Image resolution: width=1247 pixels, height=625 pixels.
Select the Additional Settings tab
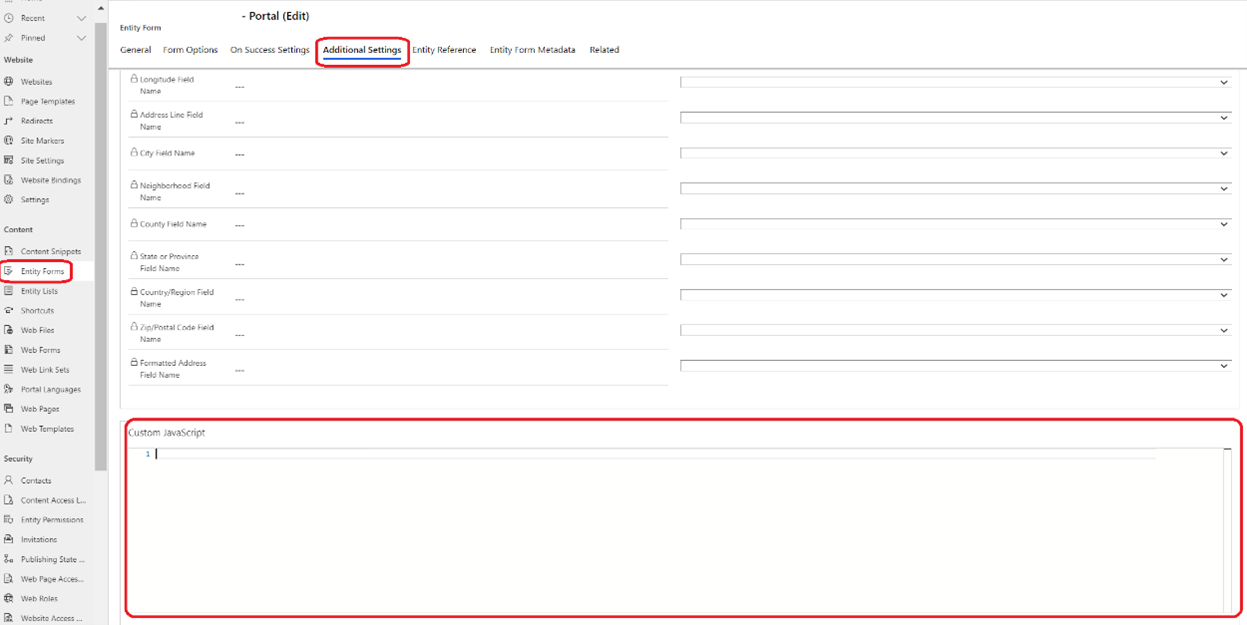(362, 50)
